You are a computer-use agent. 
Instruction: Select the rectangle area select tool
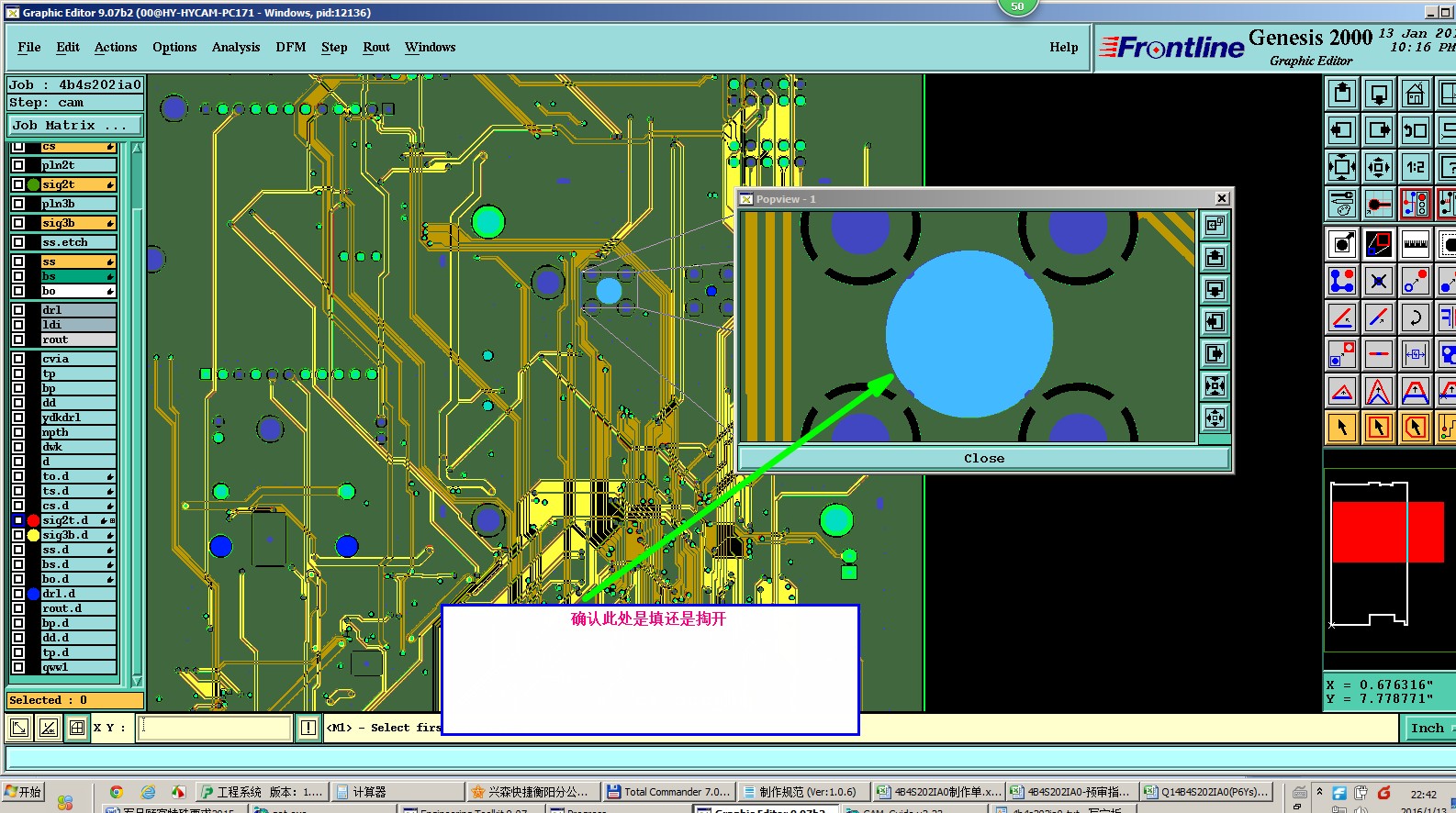coord(1379,428)
